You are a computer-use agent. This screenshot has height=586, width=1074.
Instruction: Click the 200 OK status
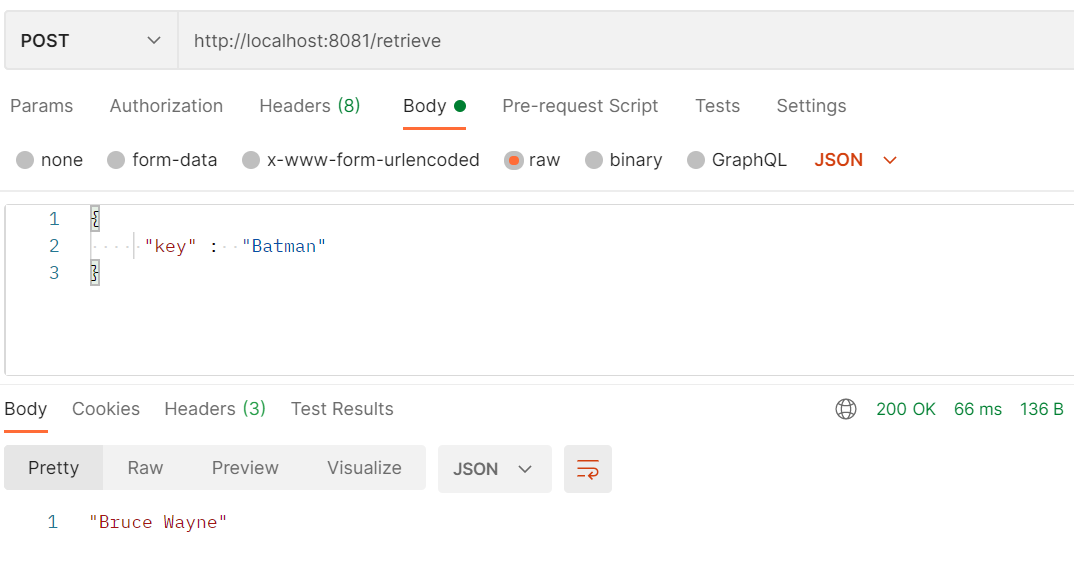pos(906,409)
